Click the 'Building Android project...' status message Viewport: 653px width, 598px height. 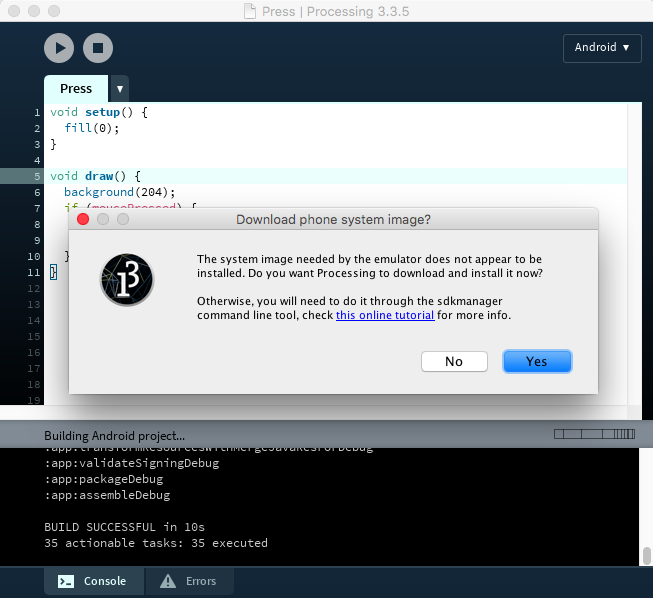point(115,436)
